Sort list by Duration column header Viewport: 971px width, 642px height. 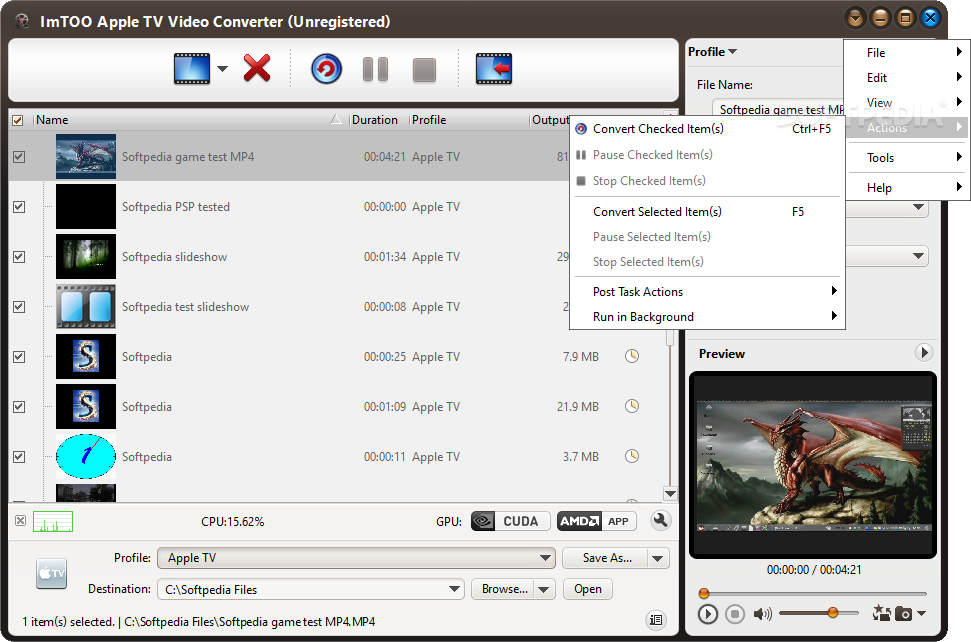(377, 120)
